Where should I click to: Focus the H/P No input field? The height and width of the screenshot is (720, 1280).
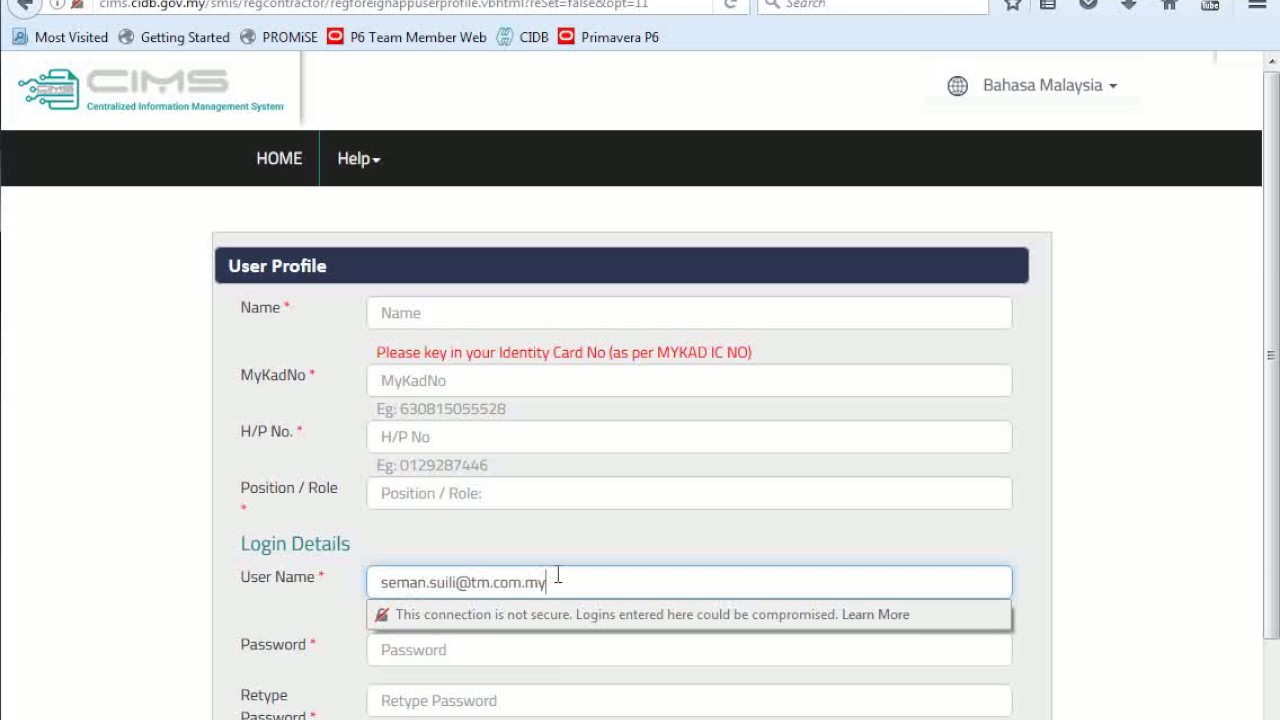coord(689,437)
